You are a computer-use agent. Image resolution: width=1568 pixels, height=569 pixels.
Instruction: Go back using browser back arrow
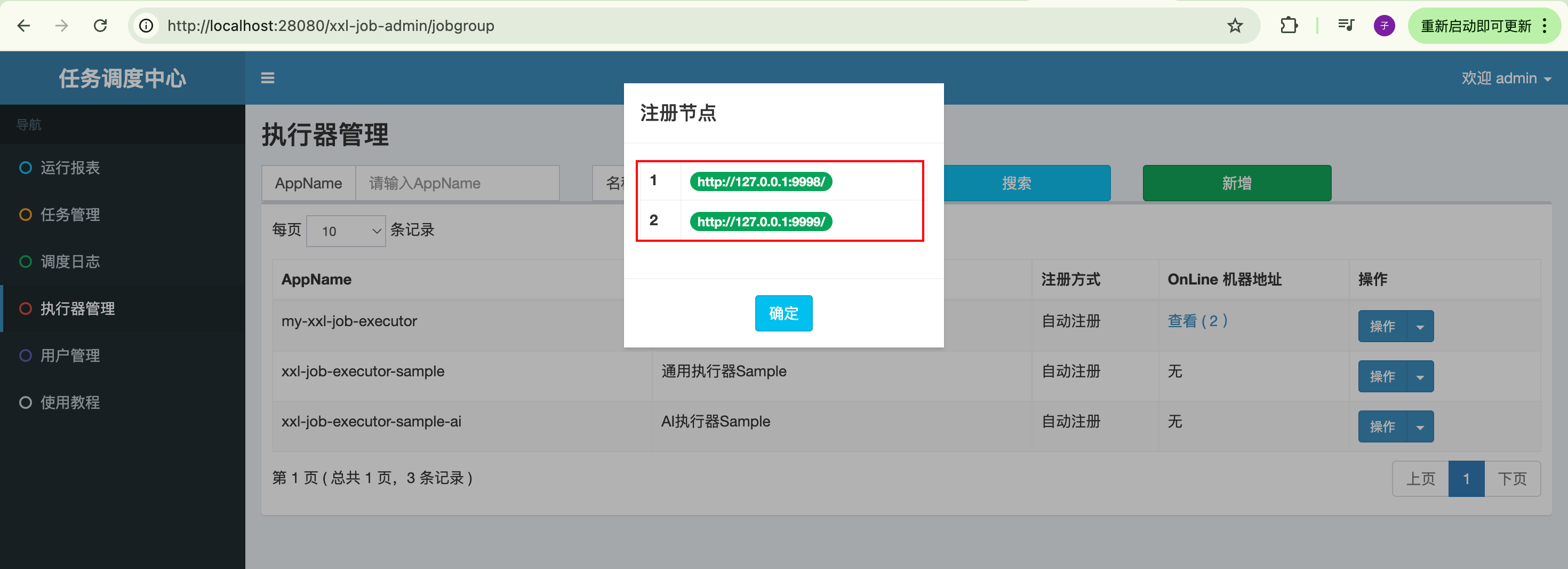click(x=24, y=26)
